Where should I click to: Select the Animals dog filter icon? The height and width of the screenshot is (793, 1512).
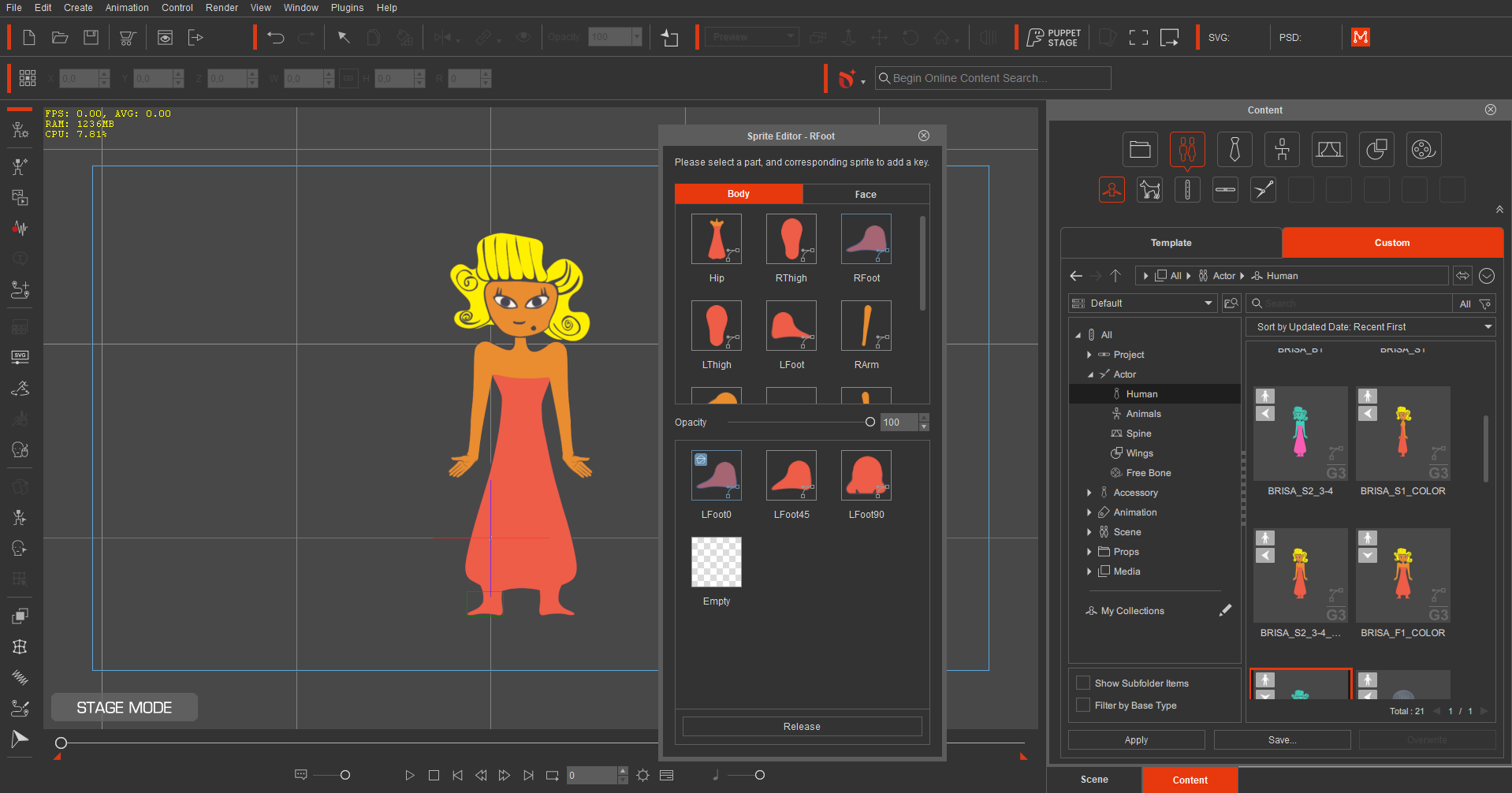click(1149, 189)
